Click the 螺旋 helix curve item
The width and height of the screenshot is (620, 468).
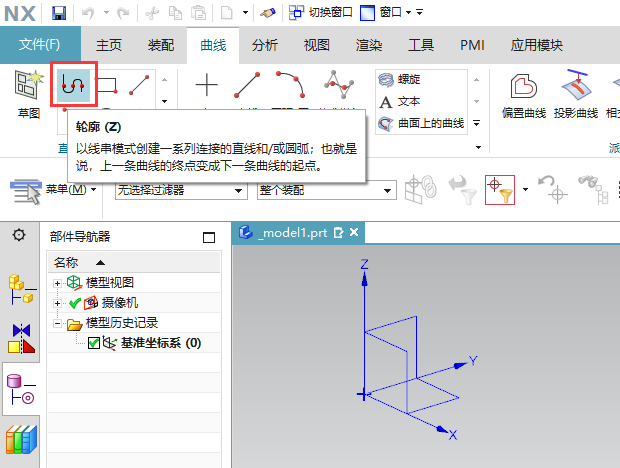pos(399,79)
